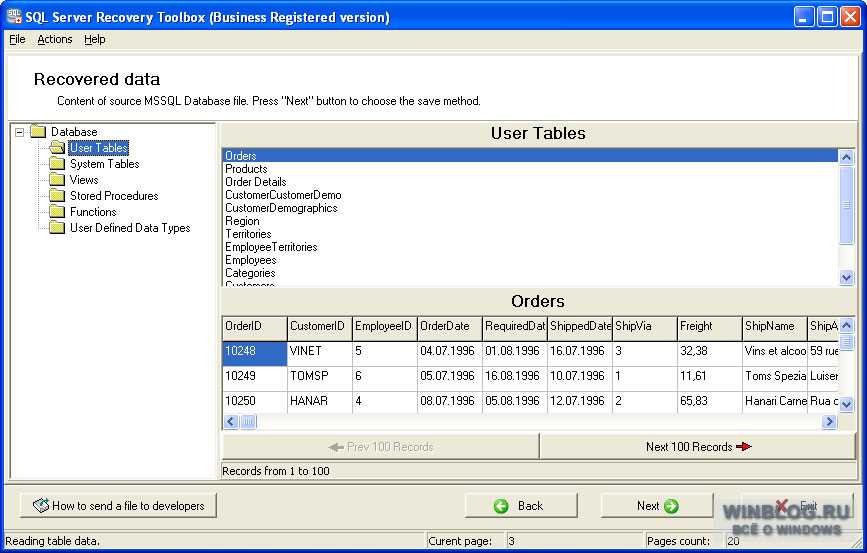
Task: Open the File menu
Action: pyautogui.click(x=17, y=39)
